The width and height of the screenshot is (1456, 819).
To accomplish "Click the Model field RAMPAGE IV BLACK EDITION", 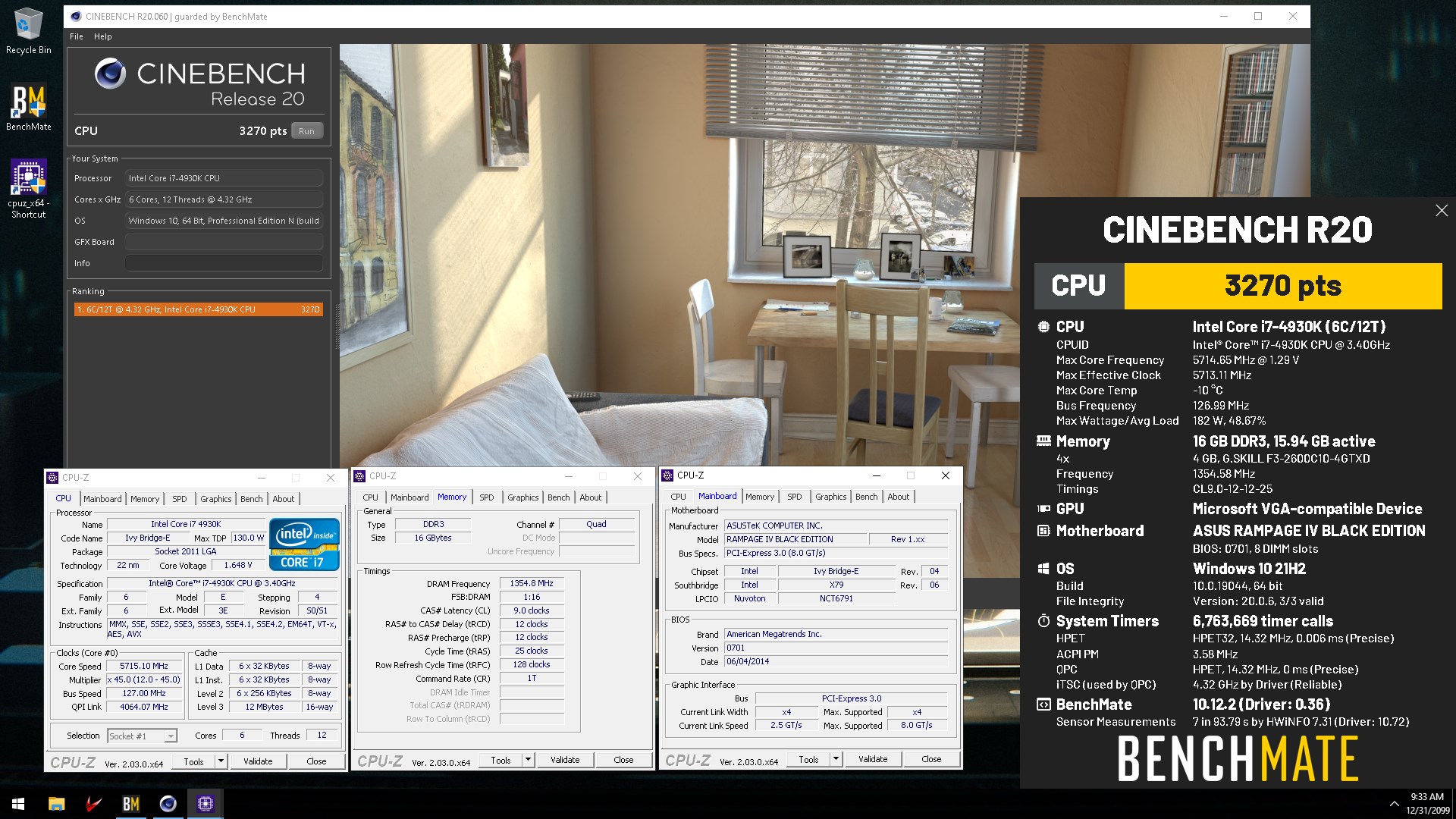I will coord(795,539).
